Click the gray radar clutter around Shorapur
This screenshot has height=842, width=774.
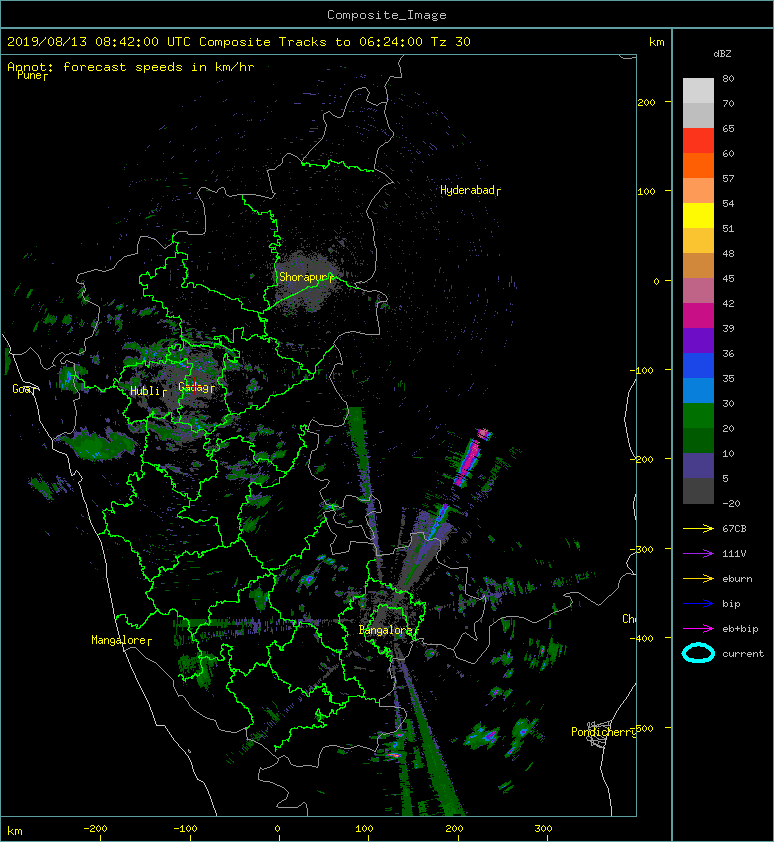click(x=308, y=282)
